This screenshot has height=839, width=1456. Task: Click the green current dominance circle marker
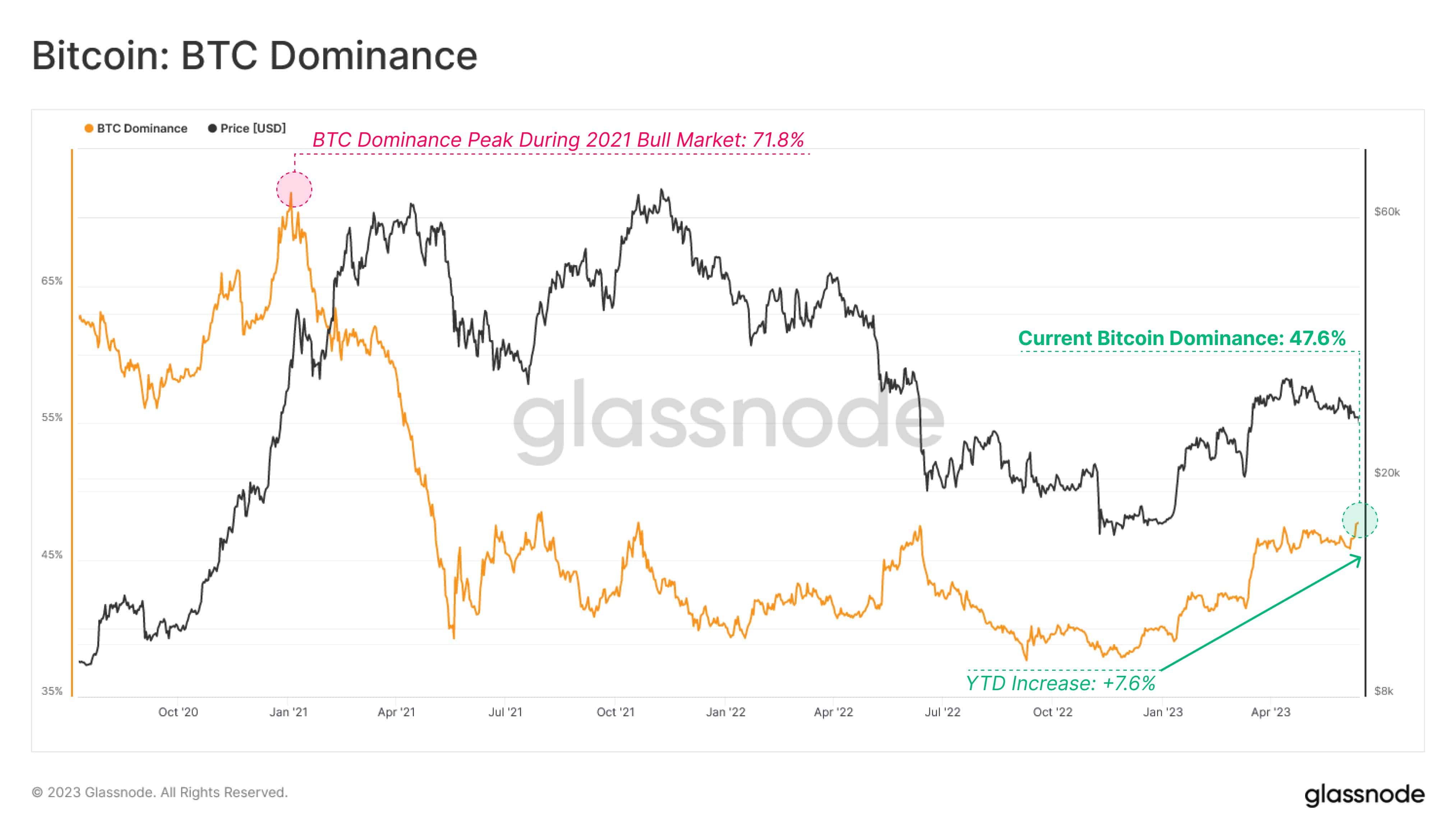pos(1359,521)
